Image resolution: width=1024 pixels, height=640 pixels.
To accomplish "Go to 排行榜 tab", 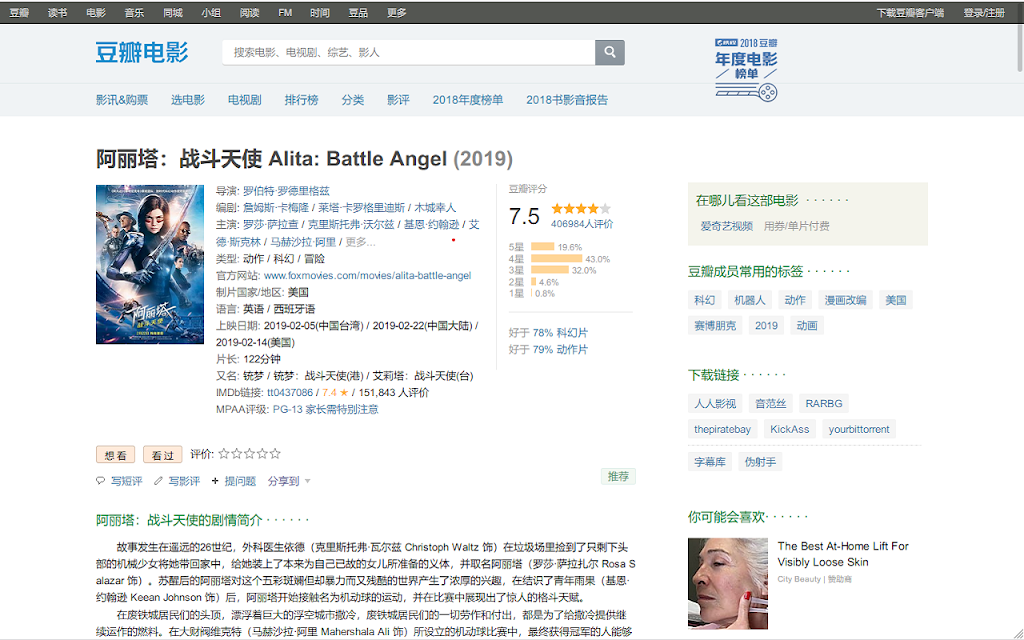I will pos(302,100).
